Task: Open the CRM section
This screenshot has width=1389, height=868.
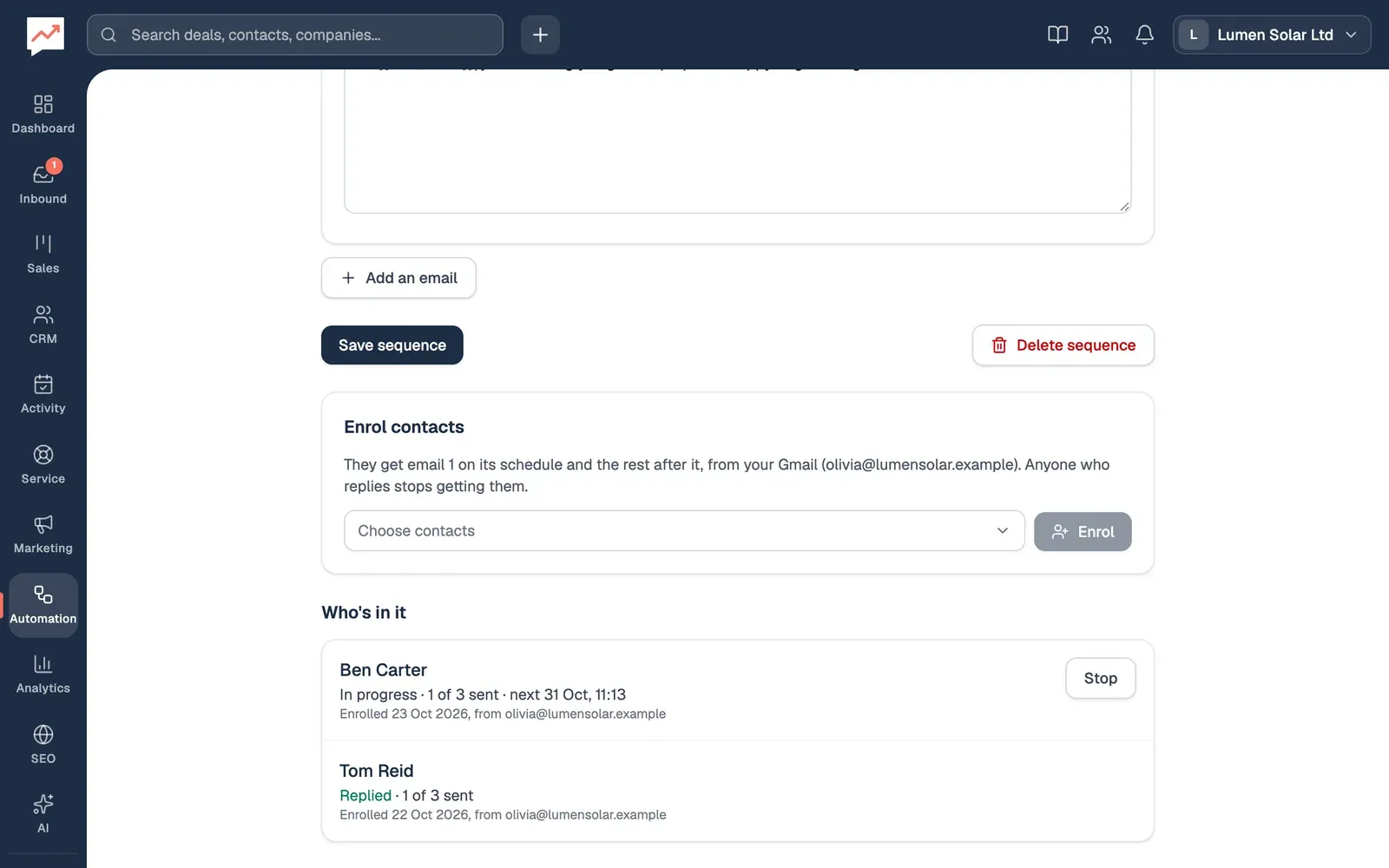Action: 43,325
